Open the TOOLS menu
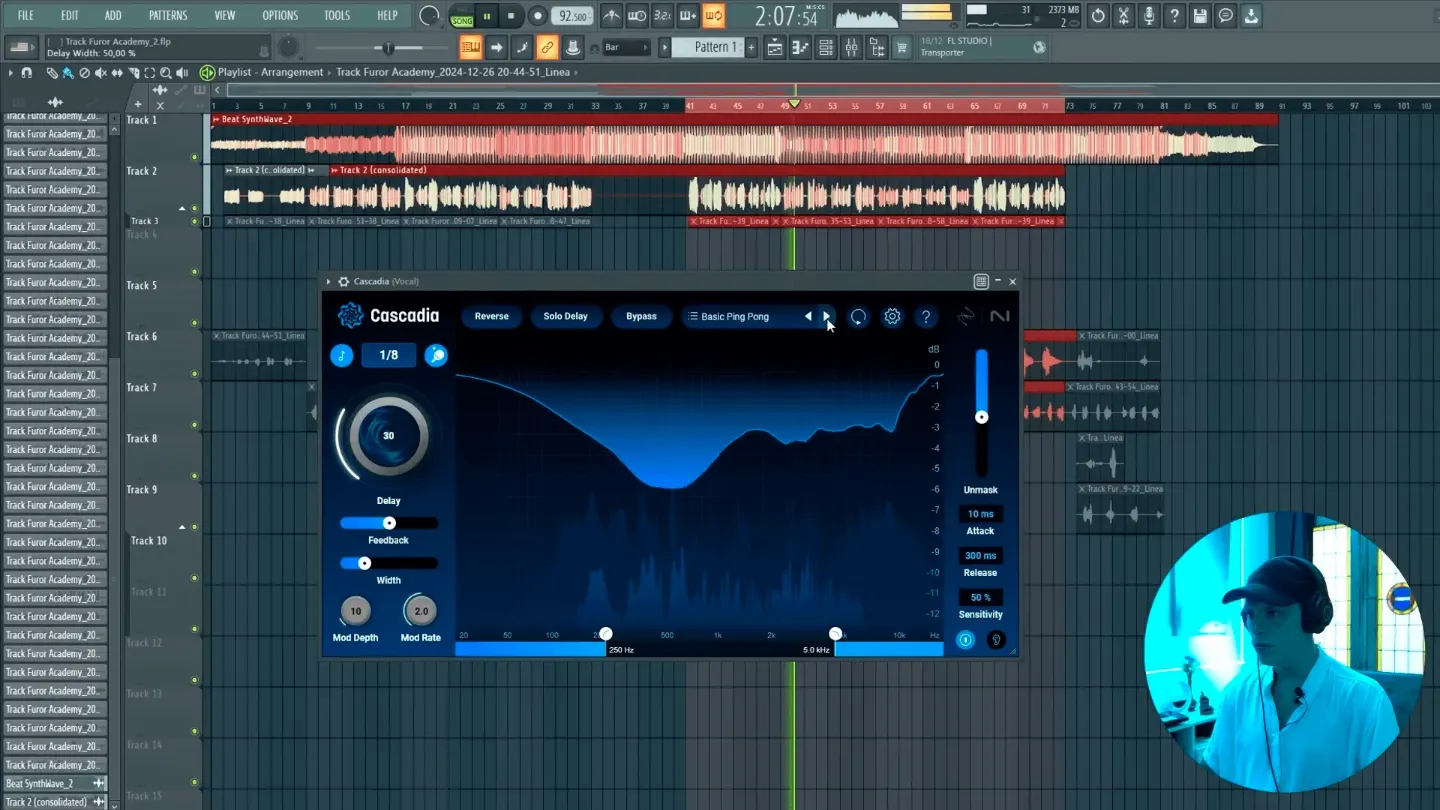Screen dimensions: 1440x810 pyautogui.click(x=336, y=15)
